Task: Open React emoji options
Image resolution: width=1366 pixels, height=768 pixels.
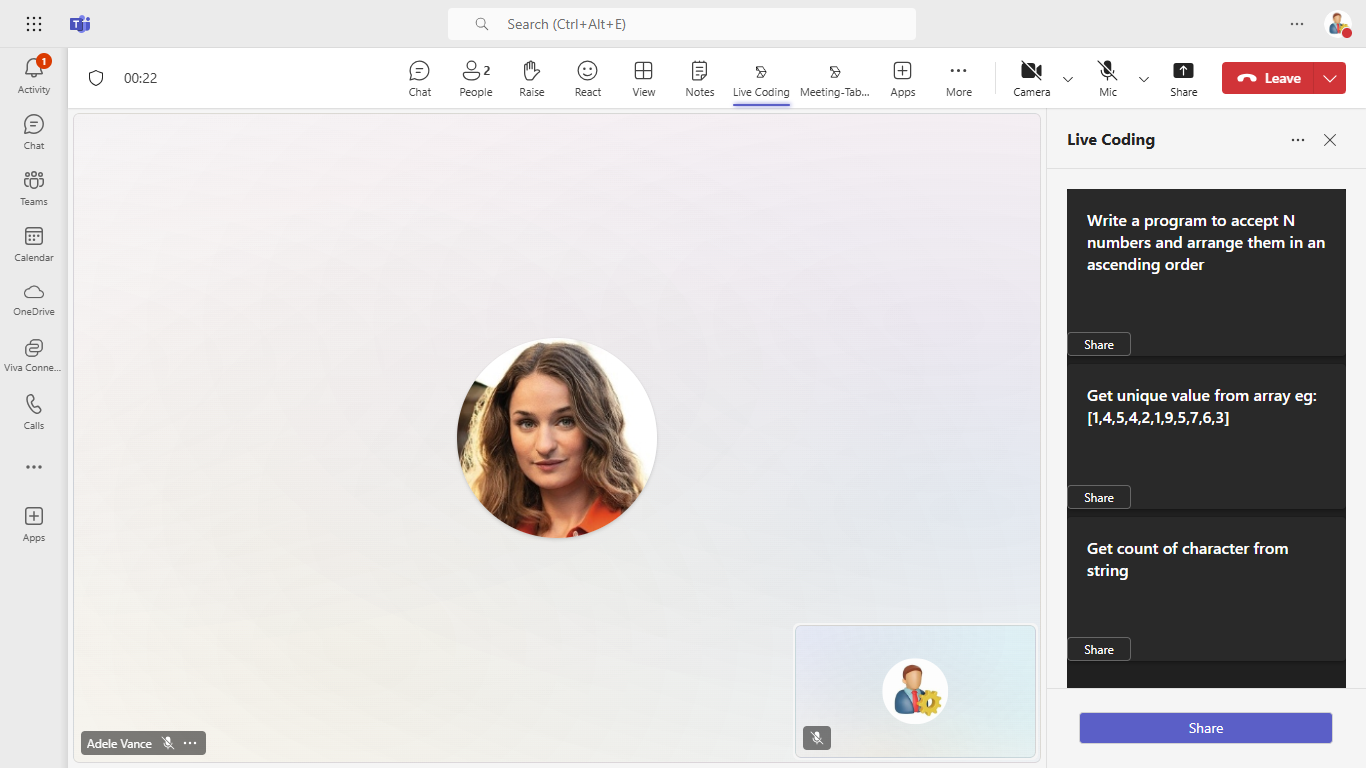Action: pos(588,78)
